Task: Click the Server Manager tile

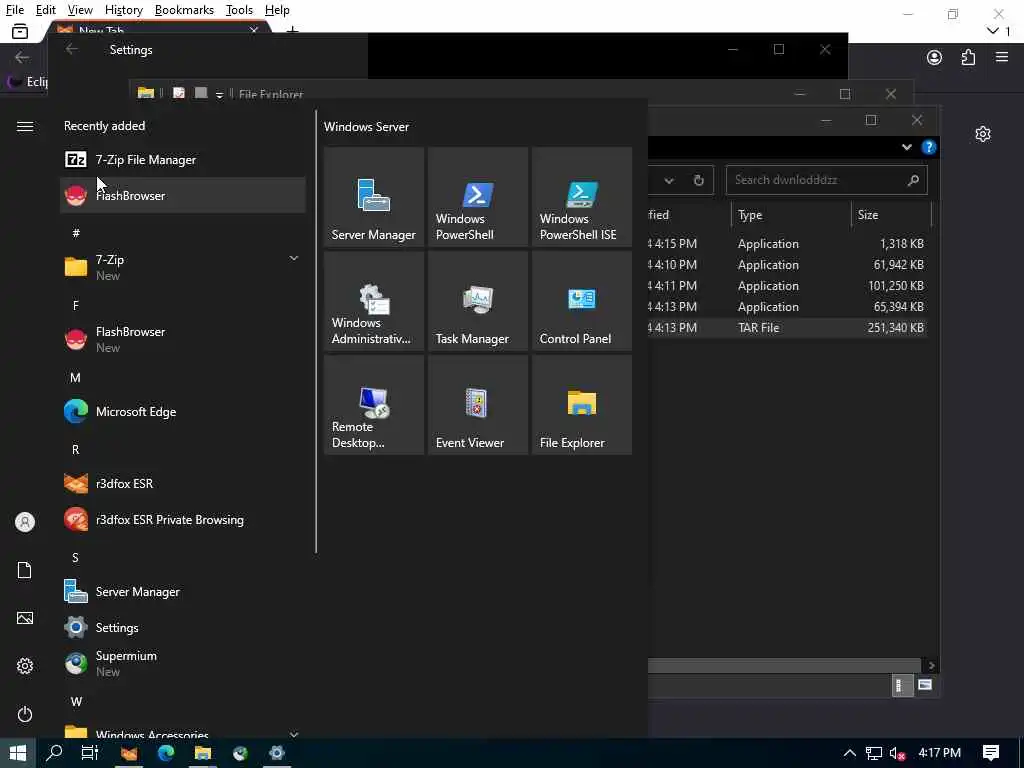Action: (374, 197)
